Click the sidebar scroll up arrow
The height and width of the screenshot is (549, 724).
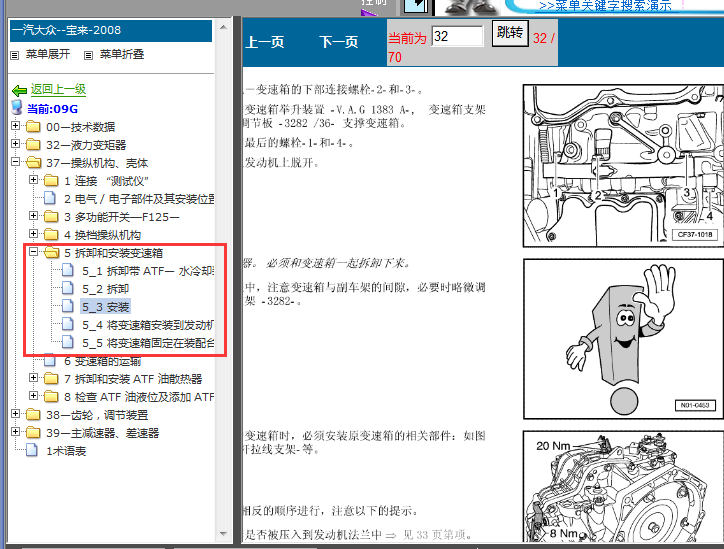pyautogui.click(x=223, y=27)
